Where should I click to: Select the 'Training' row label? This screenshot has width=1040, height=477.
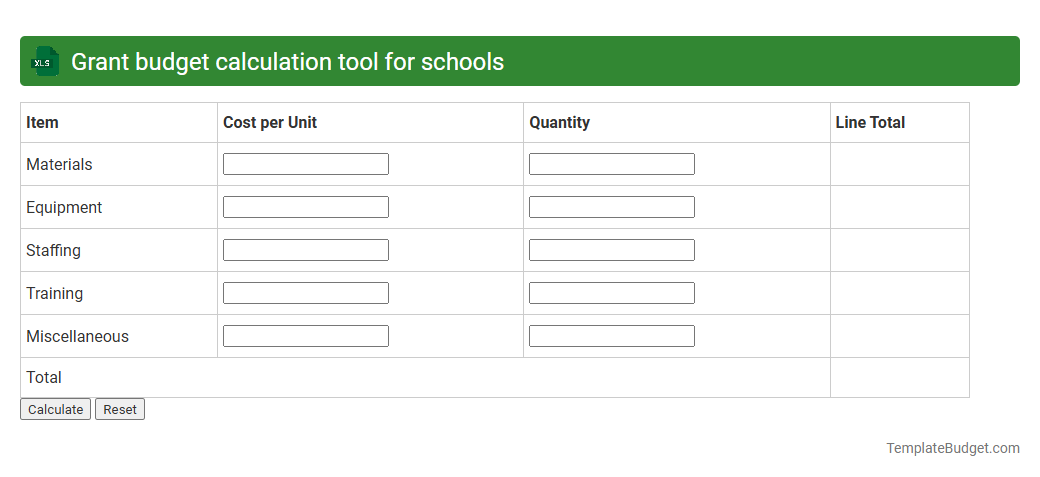[x=54, y=293]
